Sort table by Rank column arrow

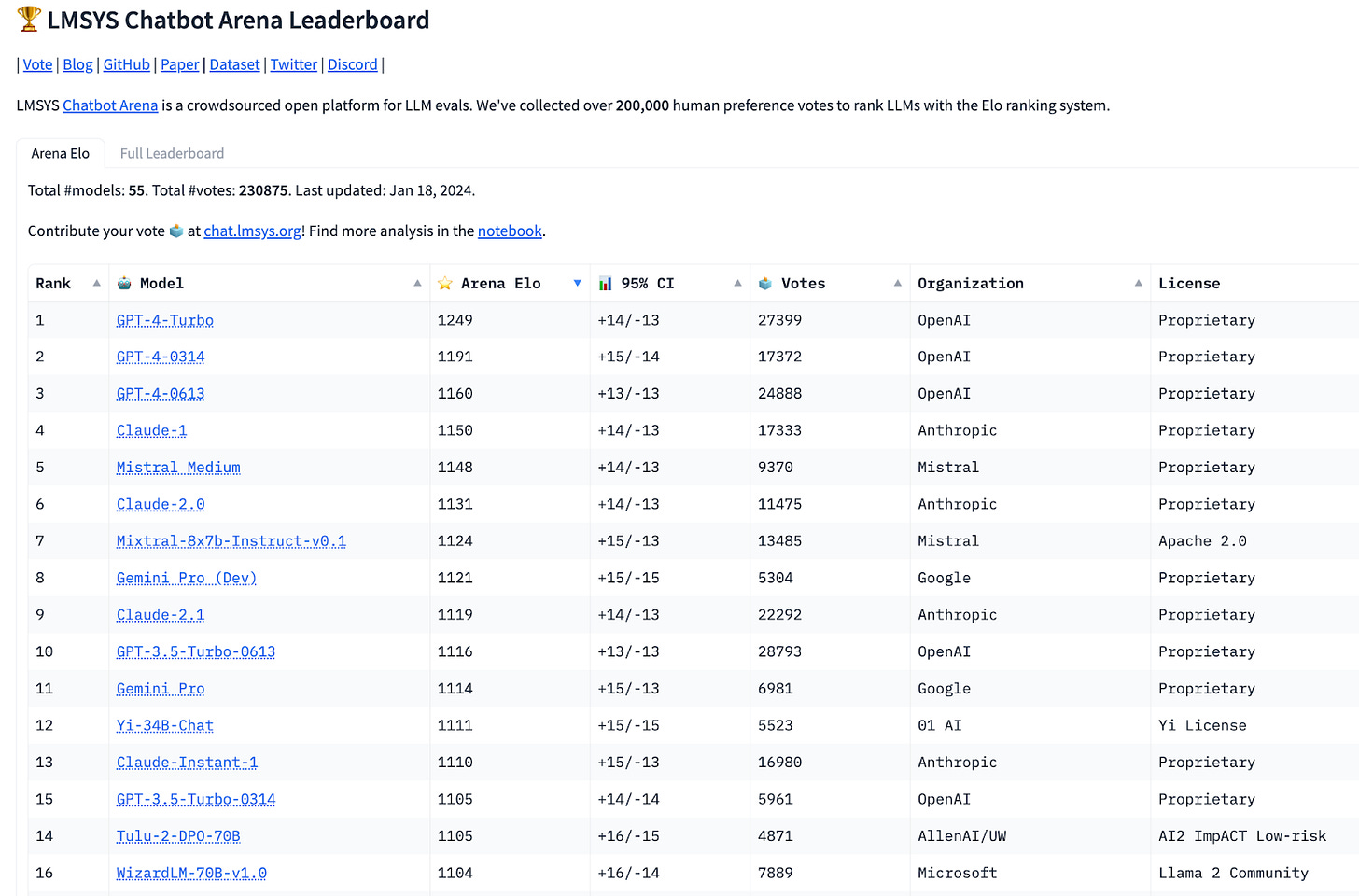[97, 283]
